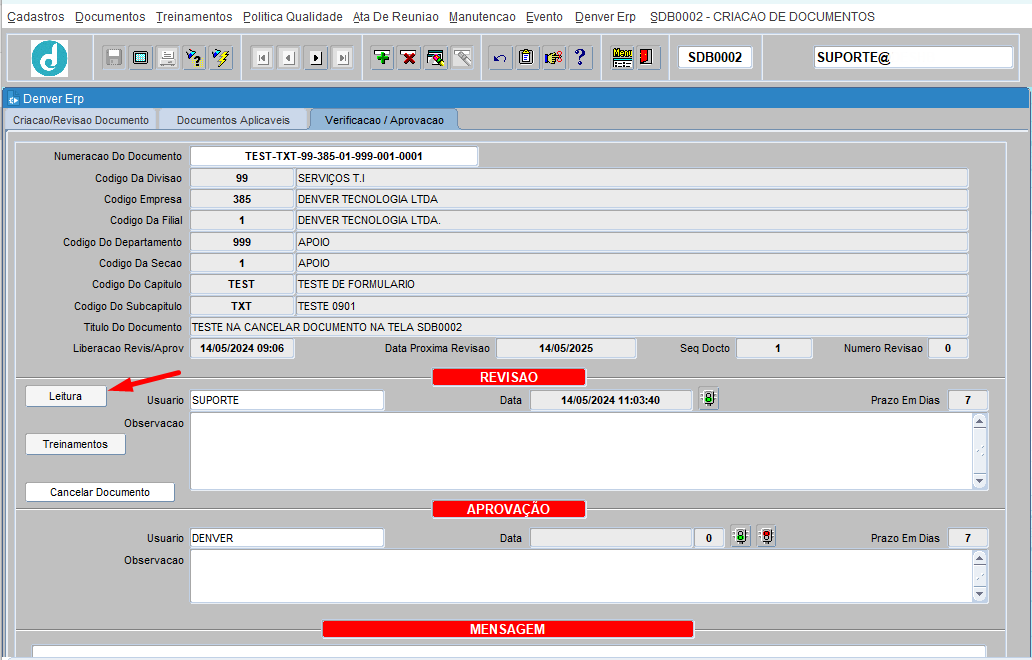Click the Codigo Do Capitulo value TEST
This screenshot has width=1032, height=660.
(x=242, y=284)
